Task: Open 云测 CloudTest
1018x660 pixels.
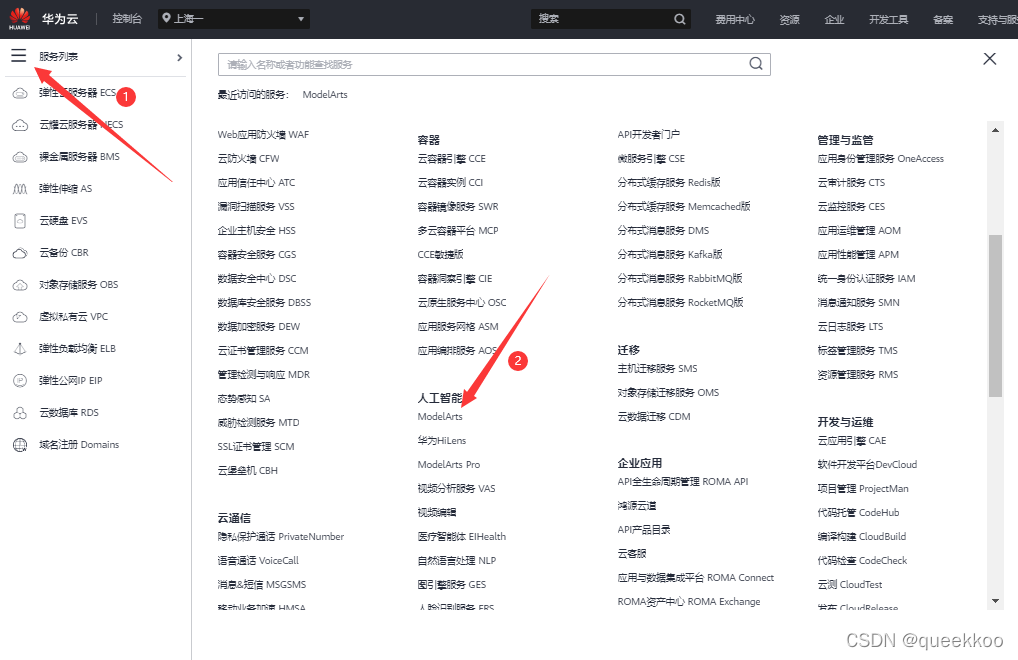Action: click(x=850, y=585)
